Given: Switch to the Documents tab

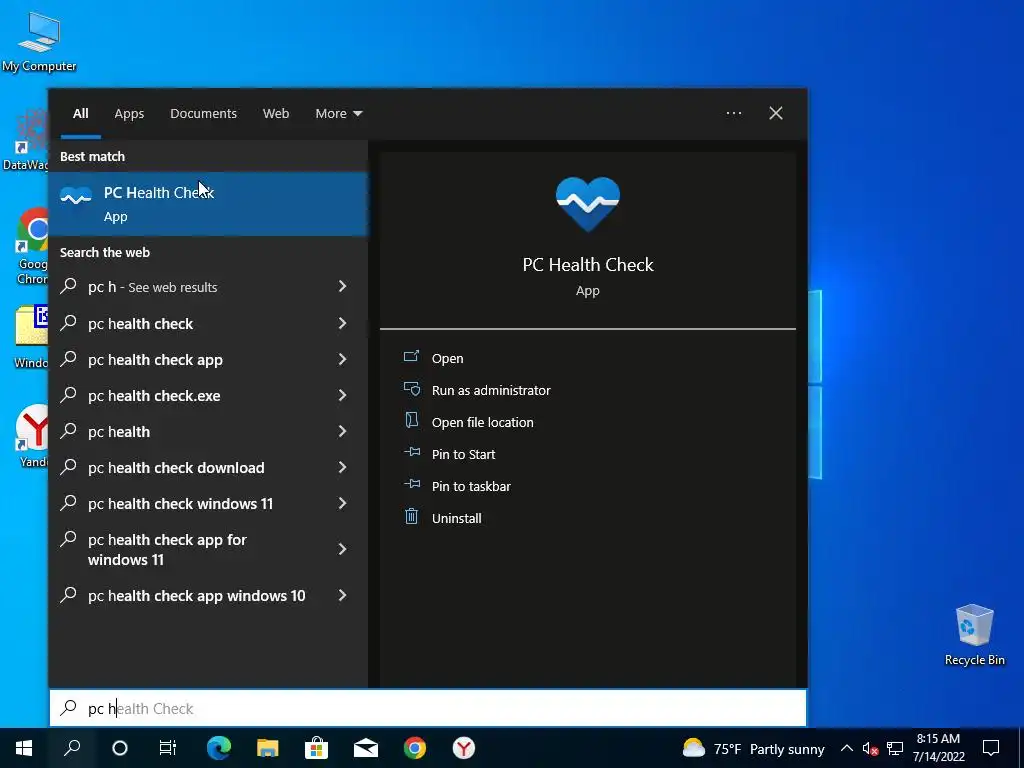Looking at the screenshot, I should (x=203, y=113).
